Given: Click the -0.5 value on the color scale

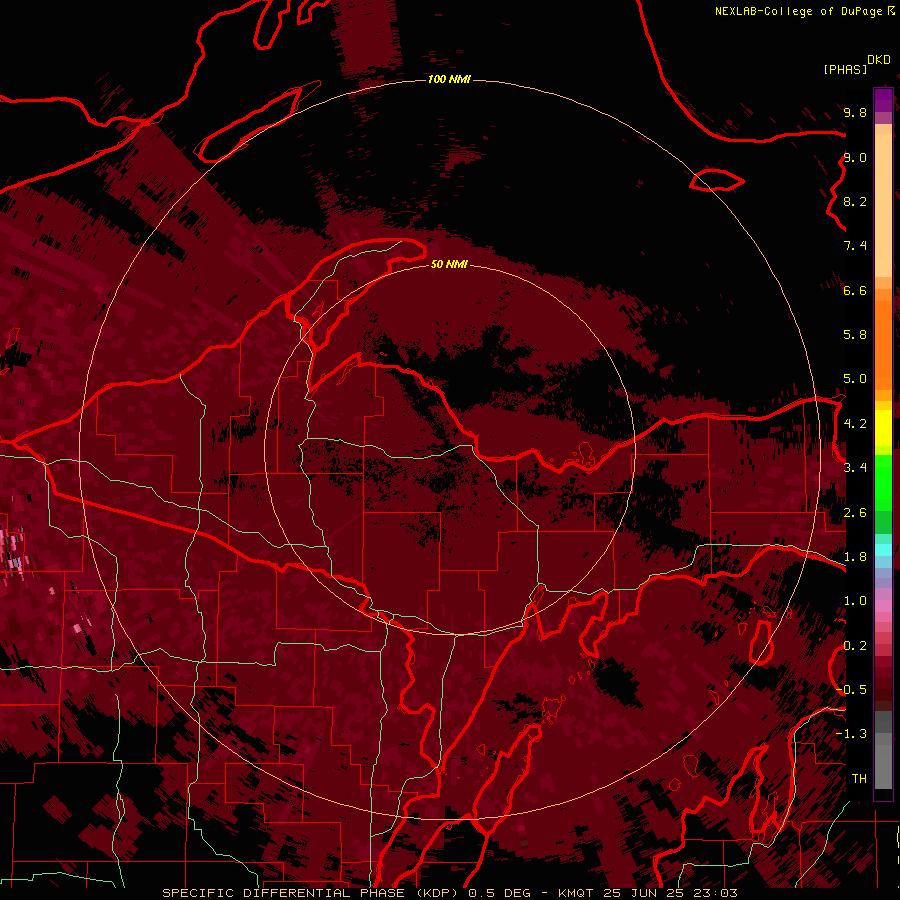Looking at the screenshot, I should [x=852, y=690].
